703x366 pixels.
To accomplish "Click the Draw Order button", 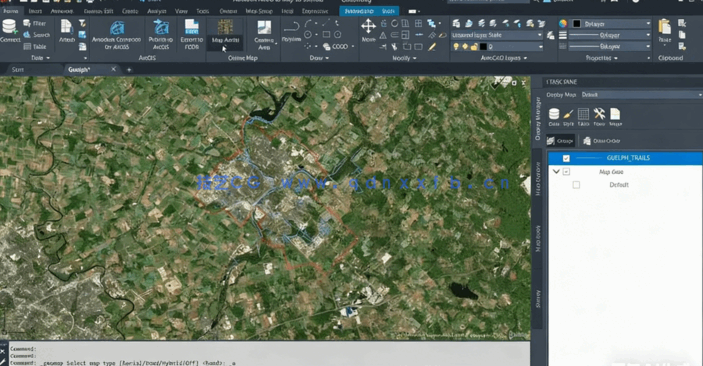I will coord(601,141).
